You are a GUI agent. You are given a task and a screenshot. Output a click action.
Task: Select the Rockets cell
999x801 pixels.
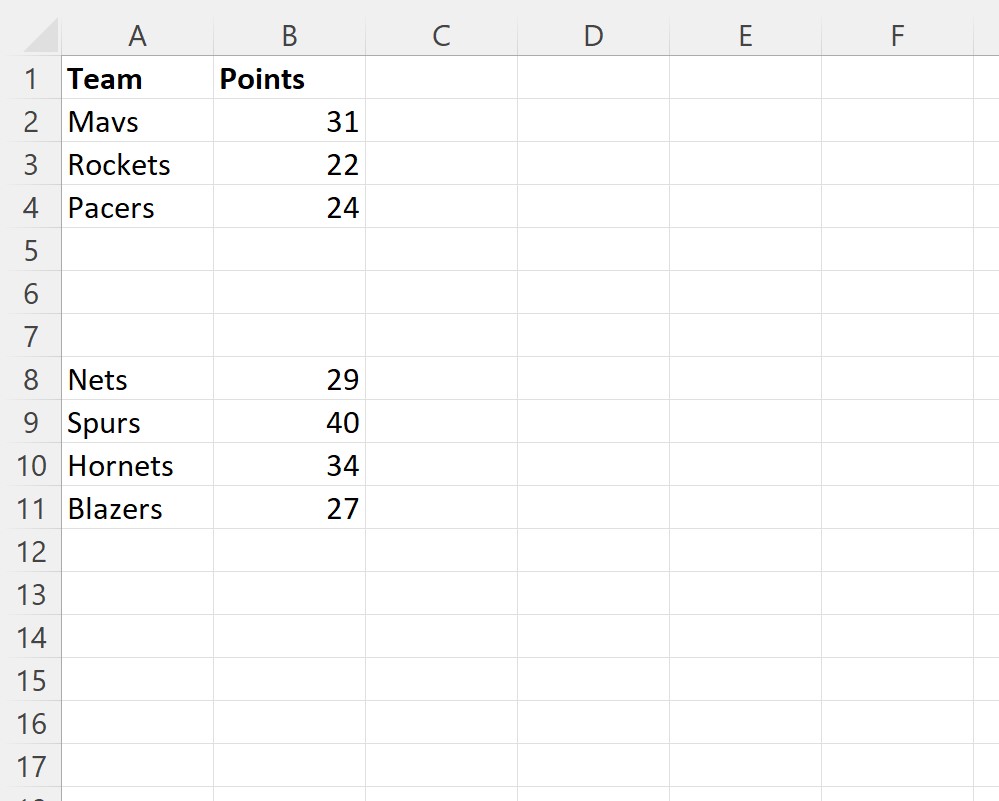click(x=137, y=164)
